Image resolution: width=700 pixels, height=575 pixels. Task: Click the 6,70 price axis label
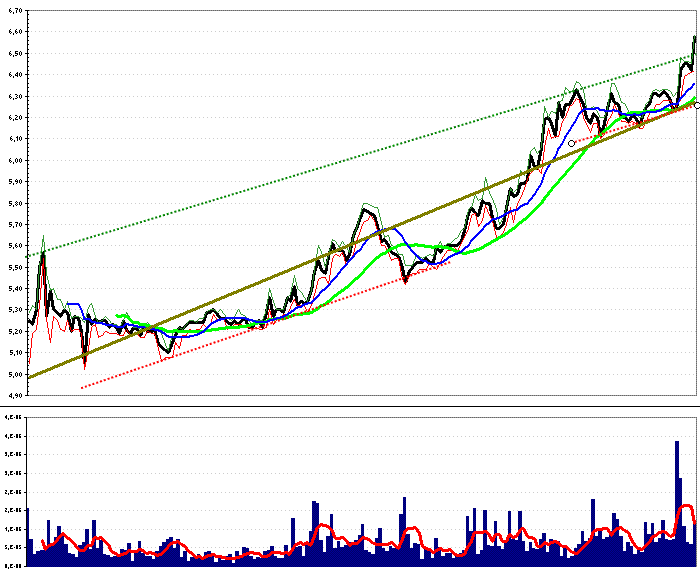(x=15, y=10)
